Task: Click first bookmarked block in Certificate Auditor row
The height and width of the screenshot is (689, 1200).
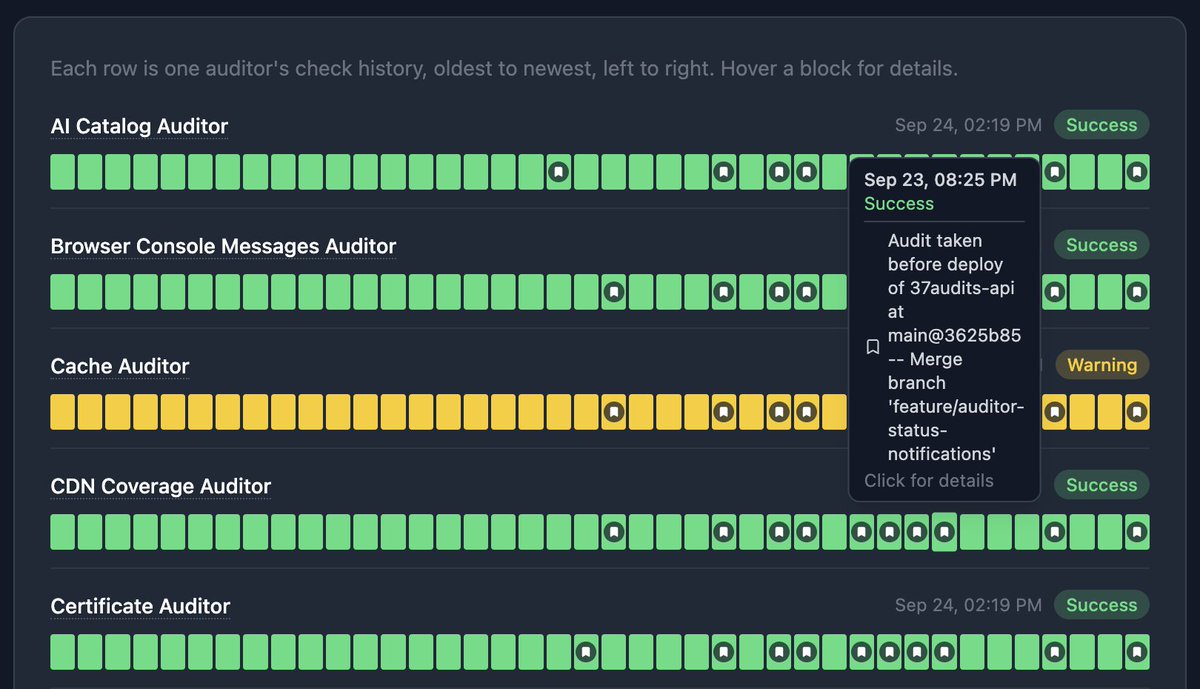Action: [586, 652]
